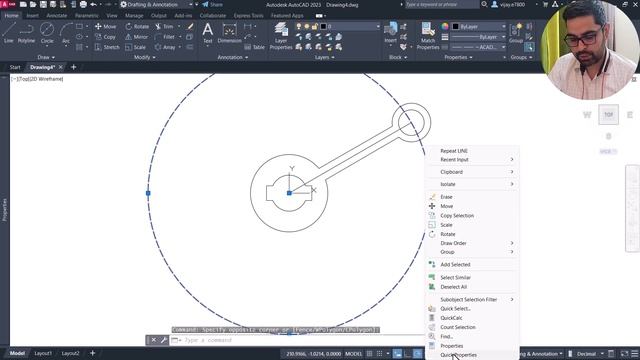Select the Line tool in Draw panel
Image resolution: width=640 pixels, height=360 pixels.
tap(9, 33)
